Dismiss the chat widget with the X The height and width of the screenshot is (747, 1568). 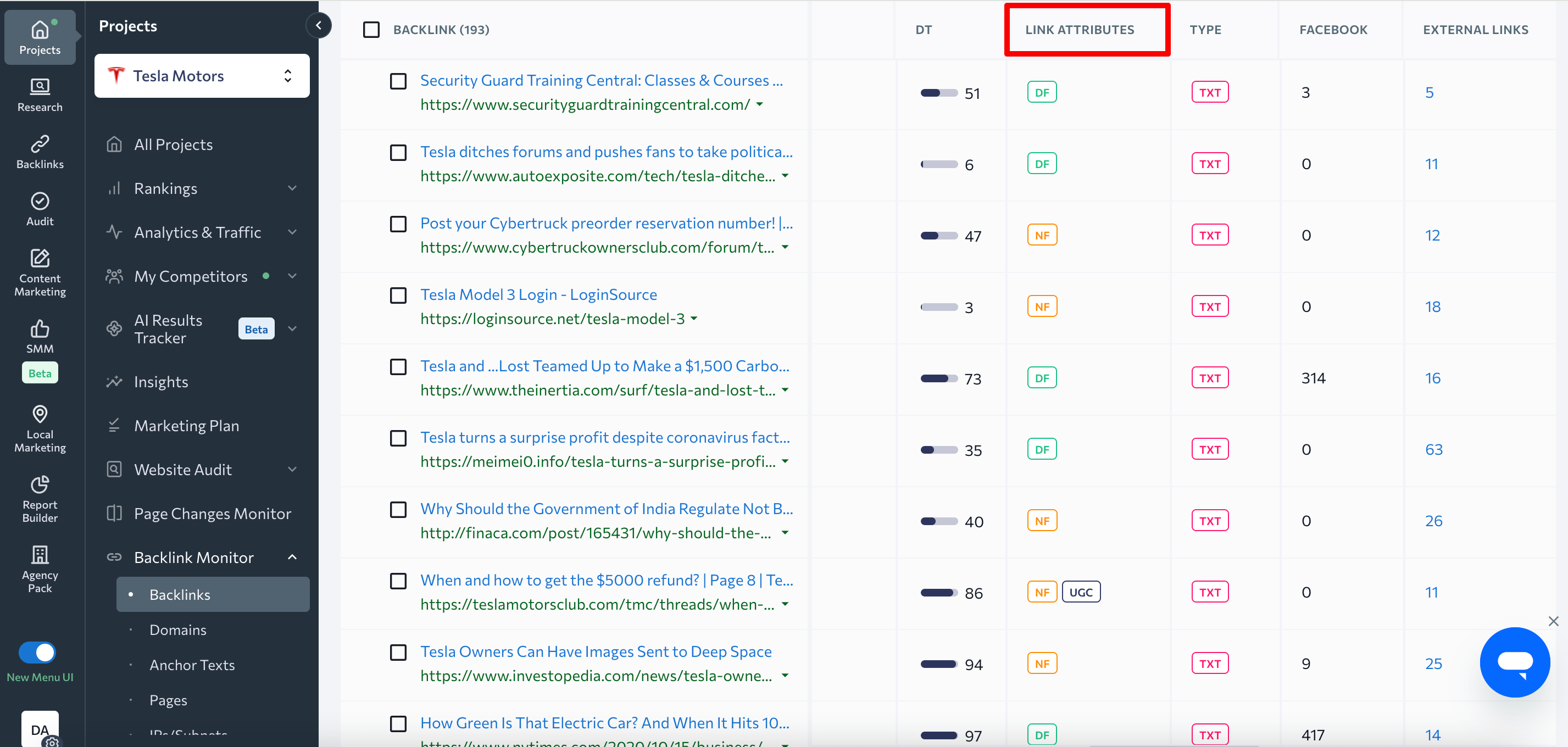(x=1553, y=621)
